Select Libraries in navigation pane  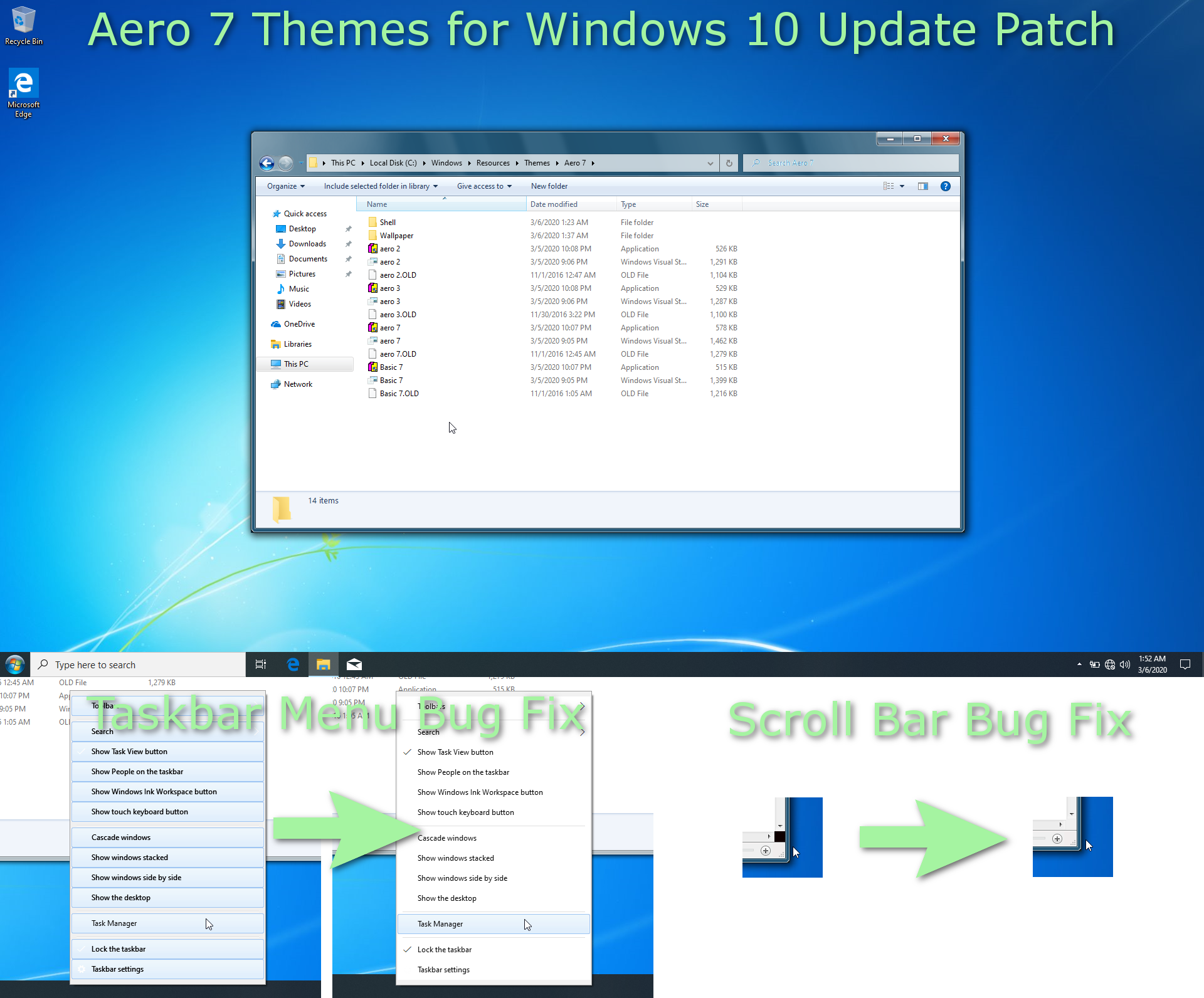coord(291,344)
